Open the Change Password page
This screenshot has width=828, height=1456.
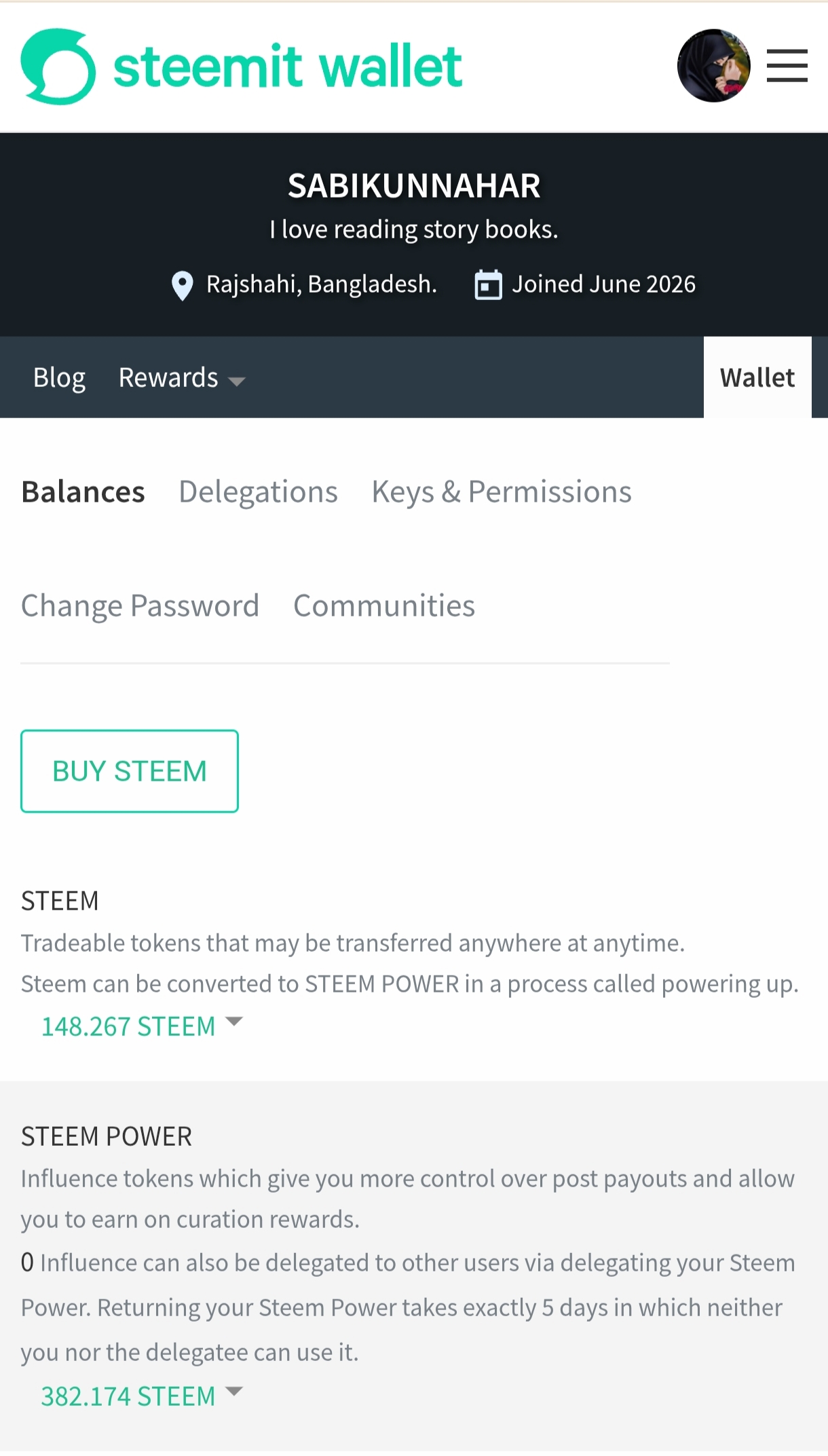coord(140,605)
